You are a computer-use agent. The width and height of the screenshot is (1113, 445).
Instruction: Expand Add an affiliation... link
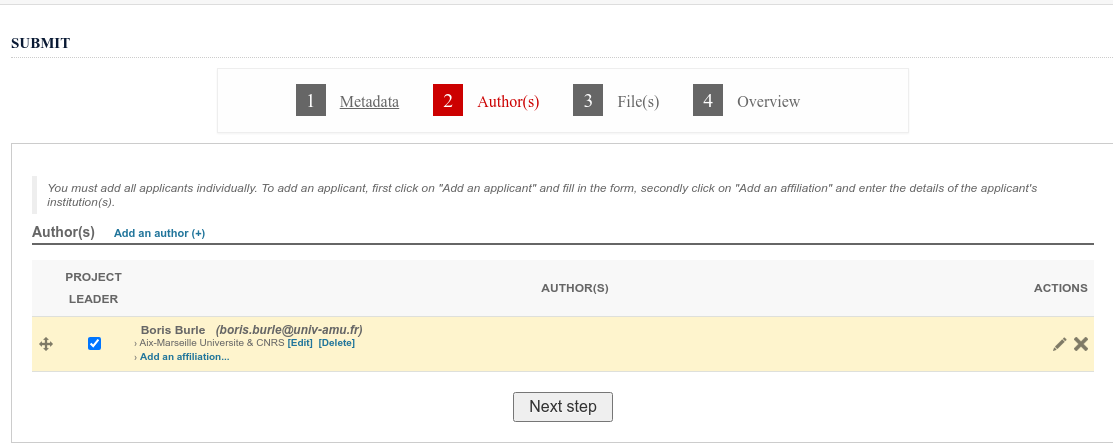(x=185, y=357)
